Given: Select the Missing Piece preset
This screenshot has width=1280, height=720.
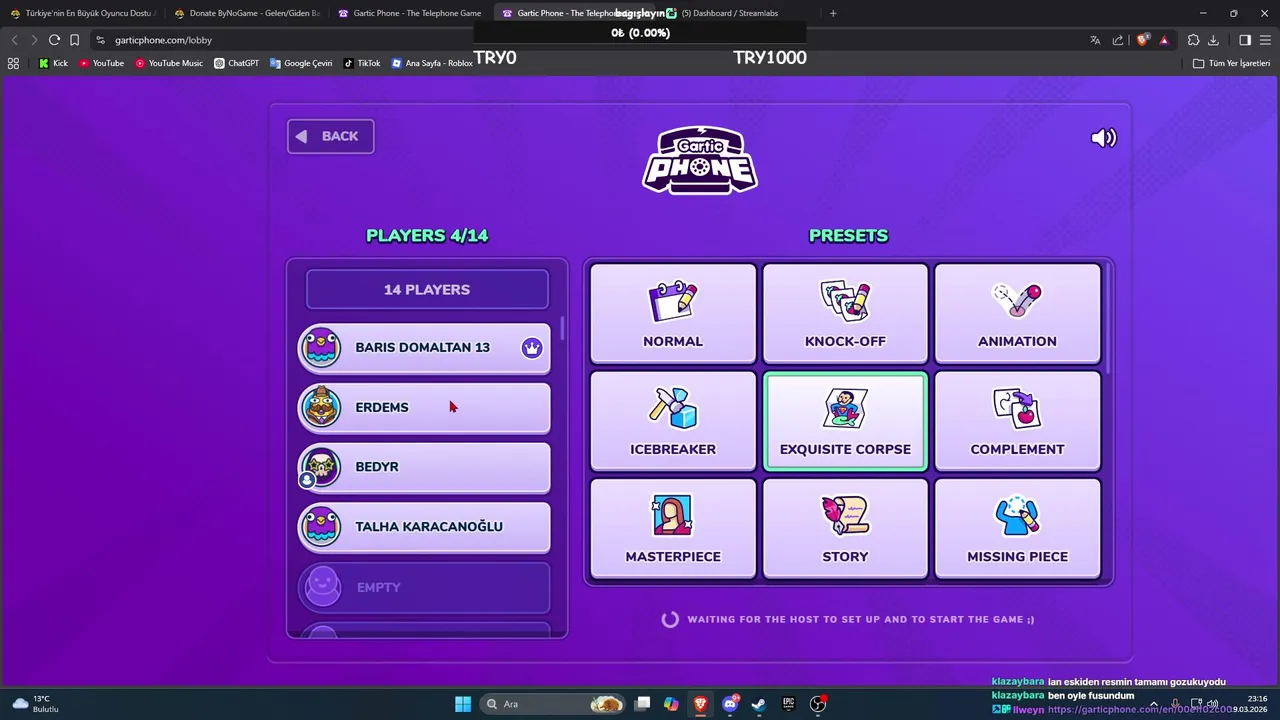Looking at the screenshot, I should [x=1017, y=528].
